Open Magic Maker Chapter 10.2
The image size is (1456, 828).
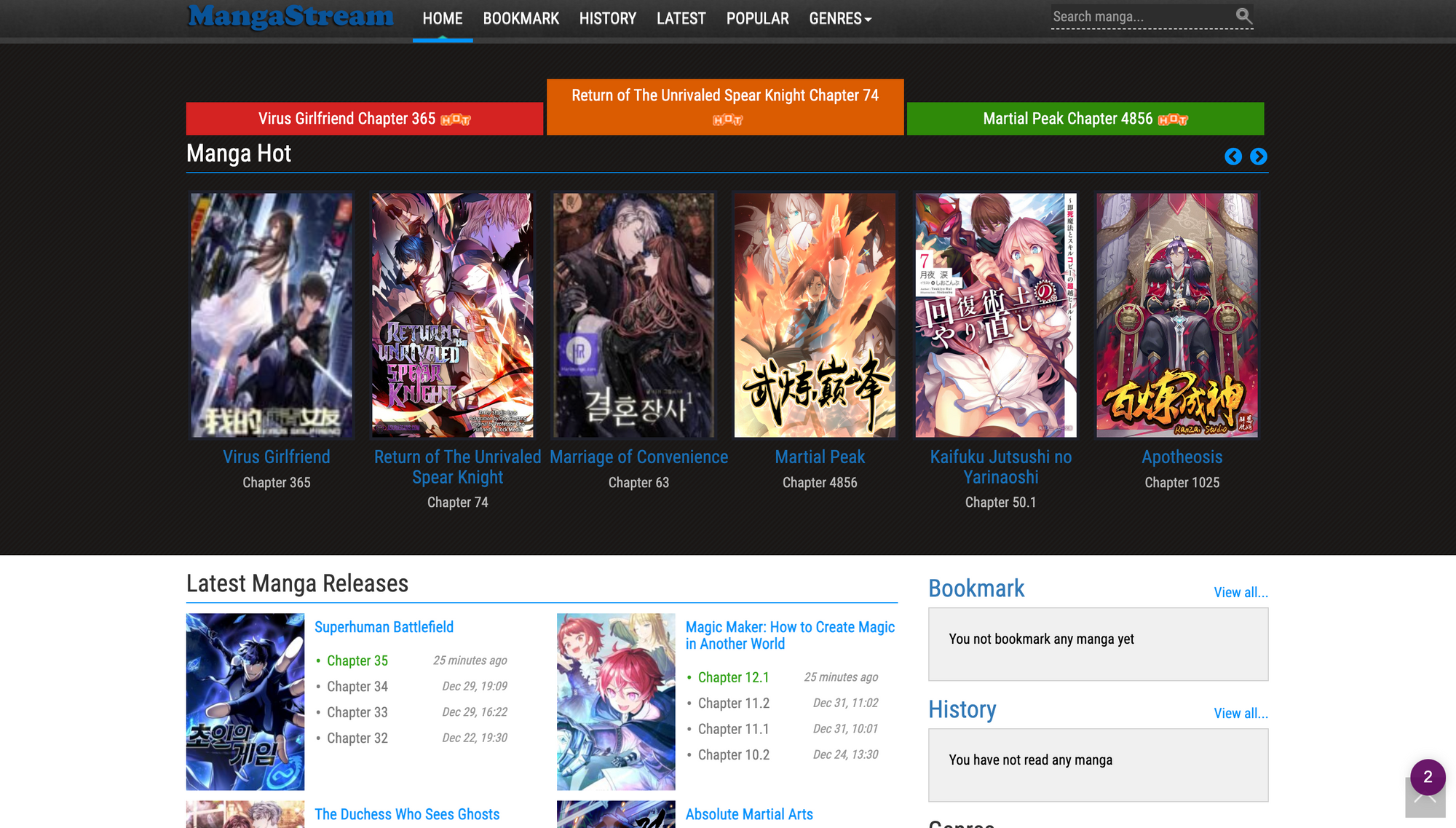[733, 755]
